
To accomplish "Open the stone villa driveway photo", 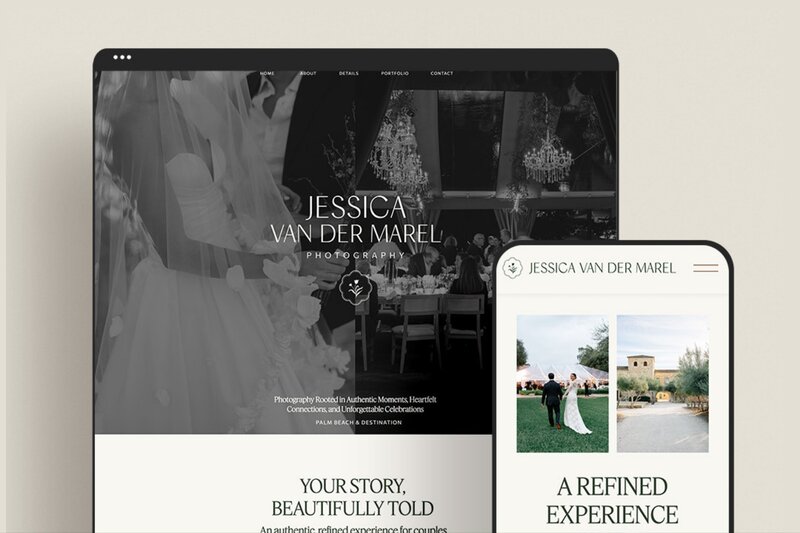I will (x=662, y=384).
